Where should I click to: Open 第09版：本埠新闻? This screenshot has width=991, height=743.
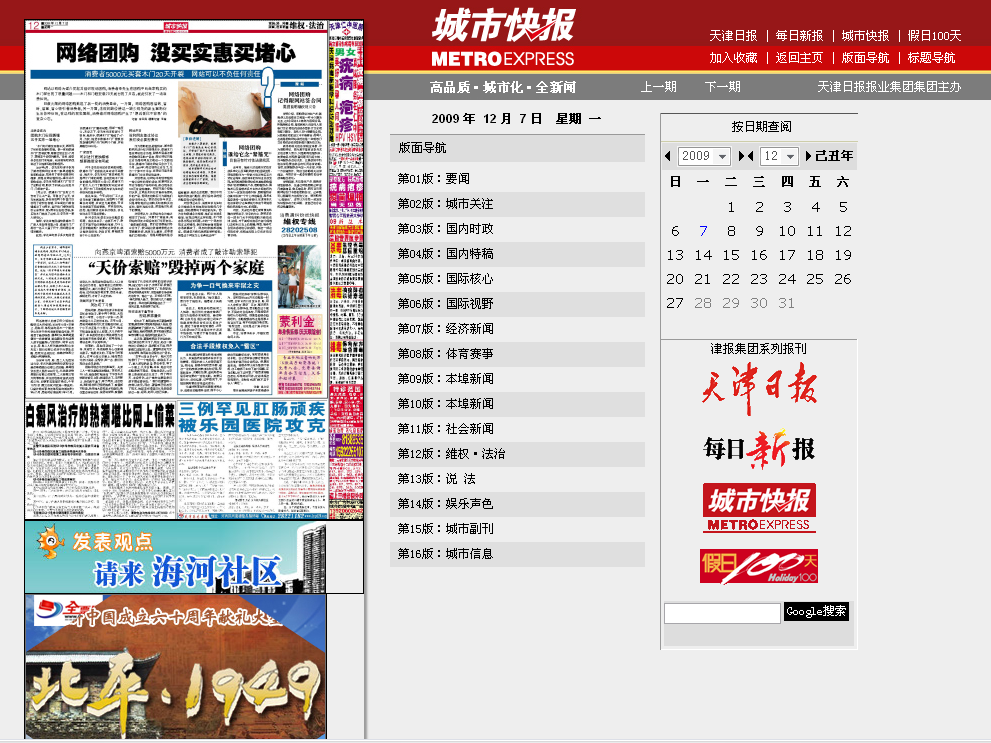click(445, 378)
